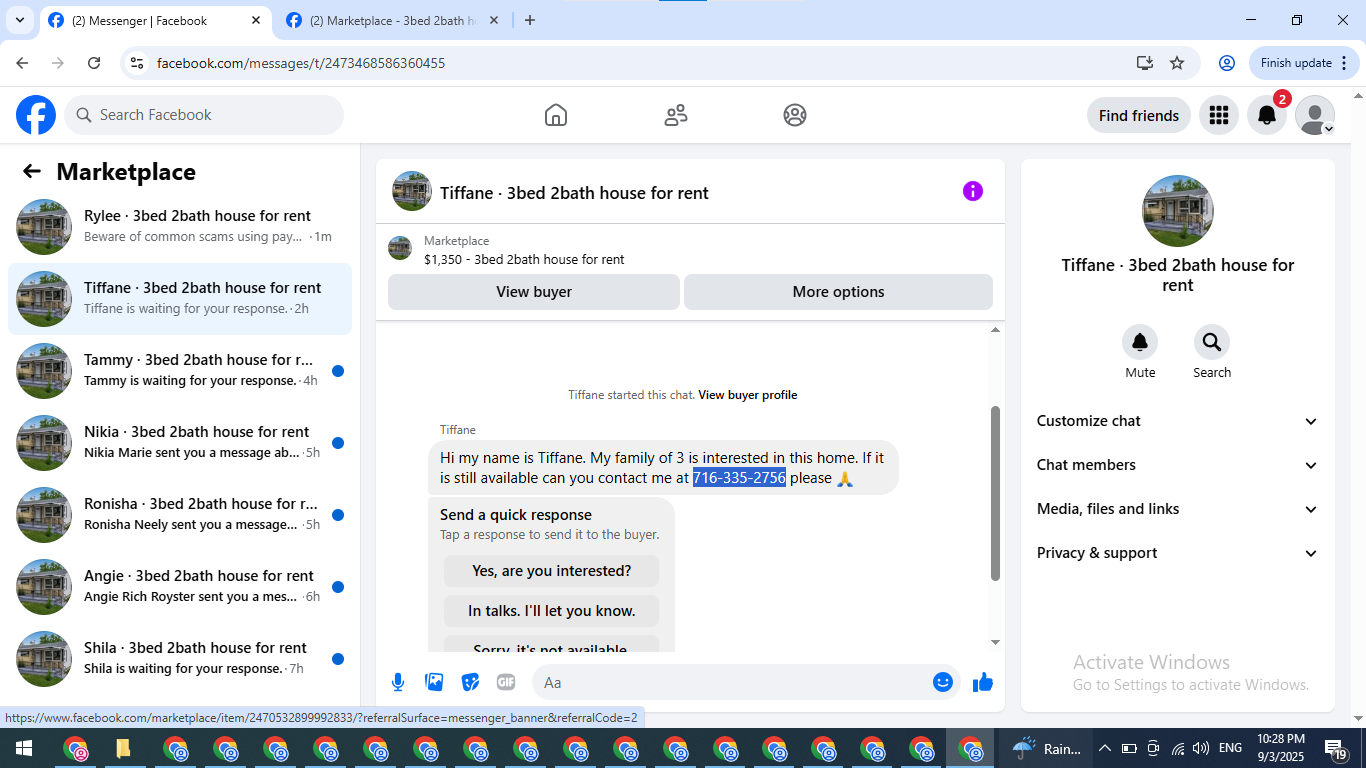
Task: Open the GIF picker icon
Action: 506,682
